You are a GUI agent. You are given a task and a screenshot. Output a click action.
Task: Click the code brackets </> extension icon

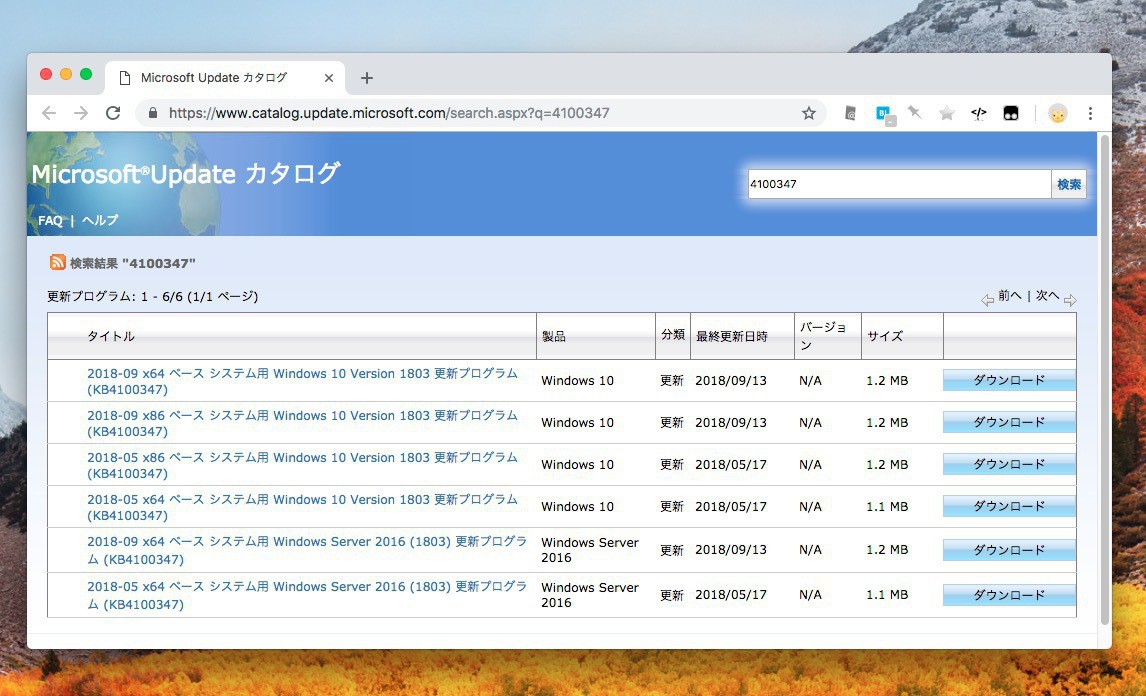click(978, 113)
